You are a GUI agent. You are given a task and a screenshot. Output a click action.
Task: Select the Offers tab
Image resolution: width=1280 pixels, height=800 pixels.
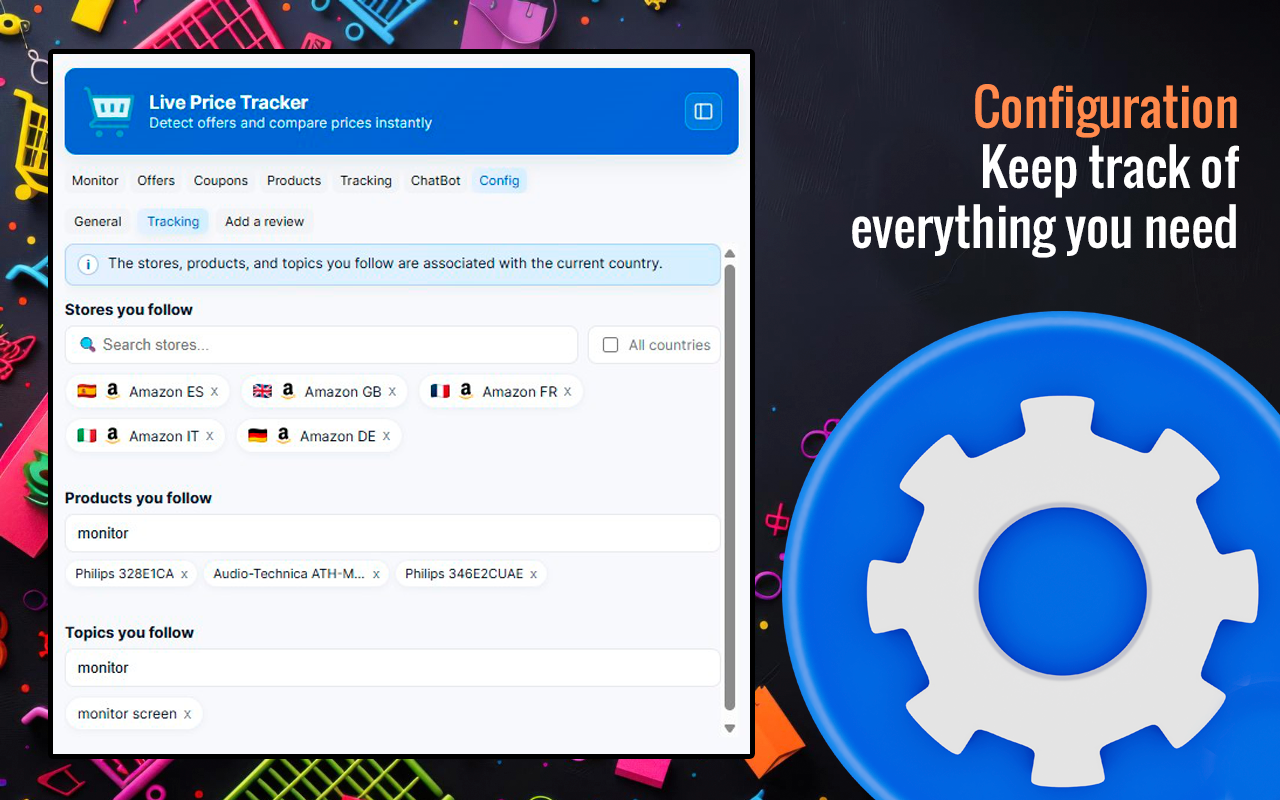[x=156, y=180]
